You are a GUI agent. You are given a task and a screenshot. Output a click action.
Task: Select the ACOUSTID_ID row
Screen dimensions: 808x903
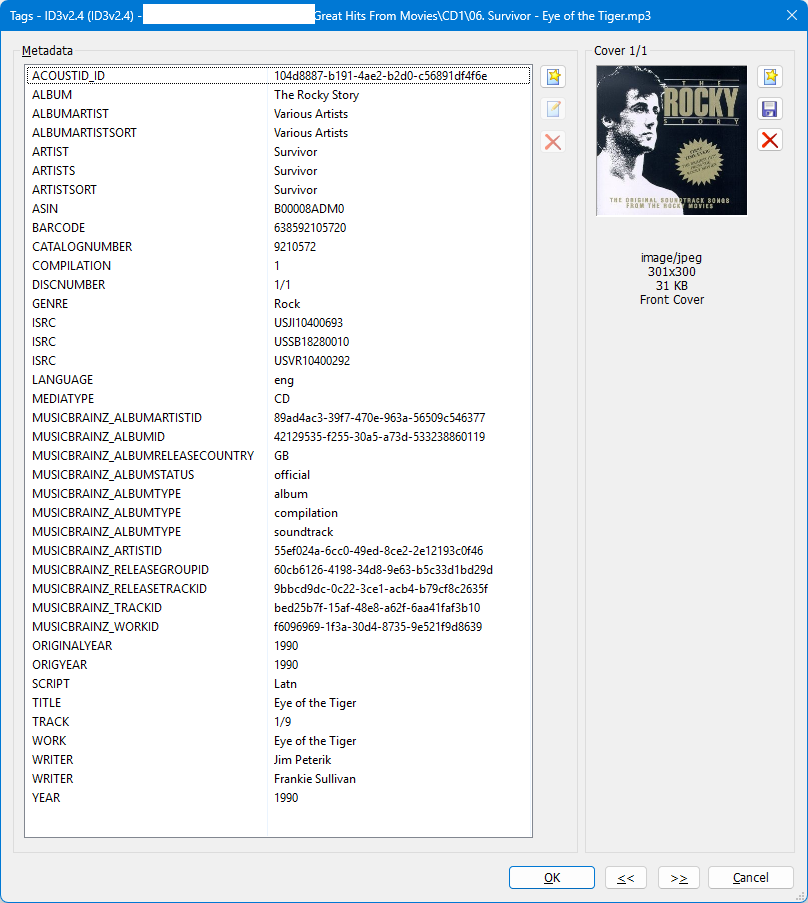pyautogui.click(x=278, y=75)
